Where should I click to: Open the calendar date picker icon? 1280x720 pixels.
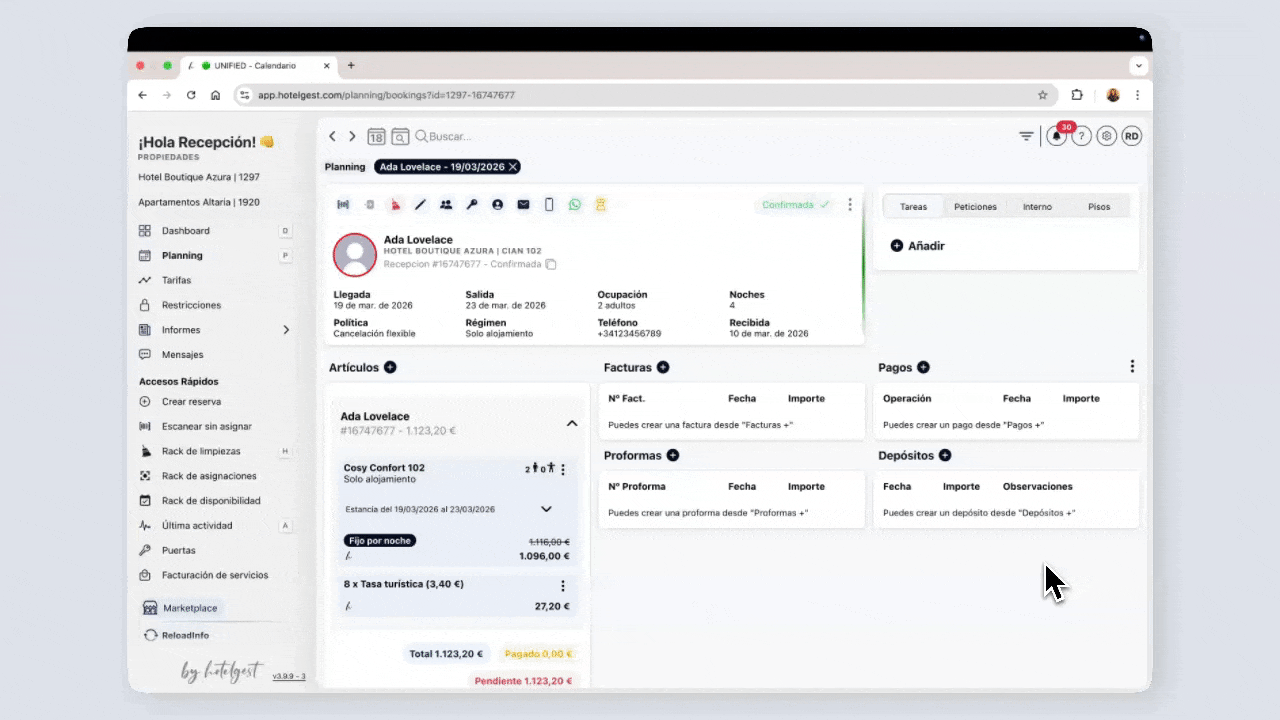[x=376, y=136]
